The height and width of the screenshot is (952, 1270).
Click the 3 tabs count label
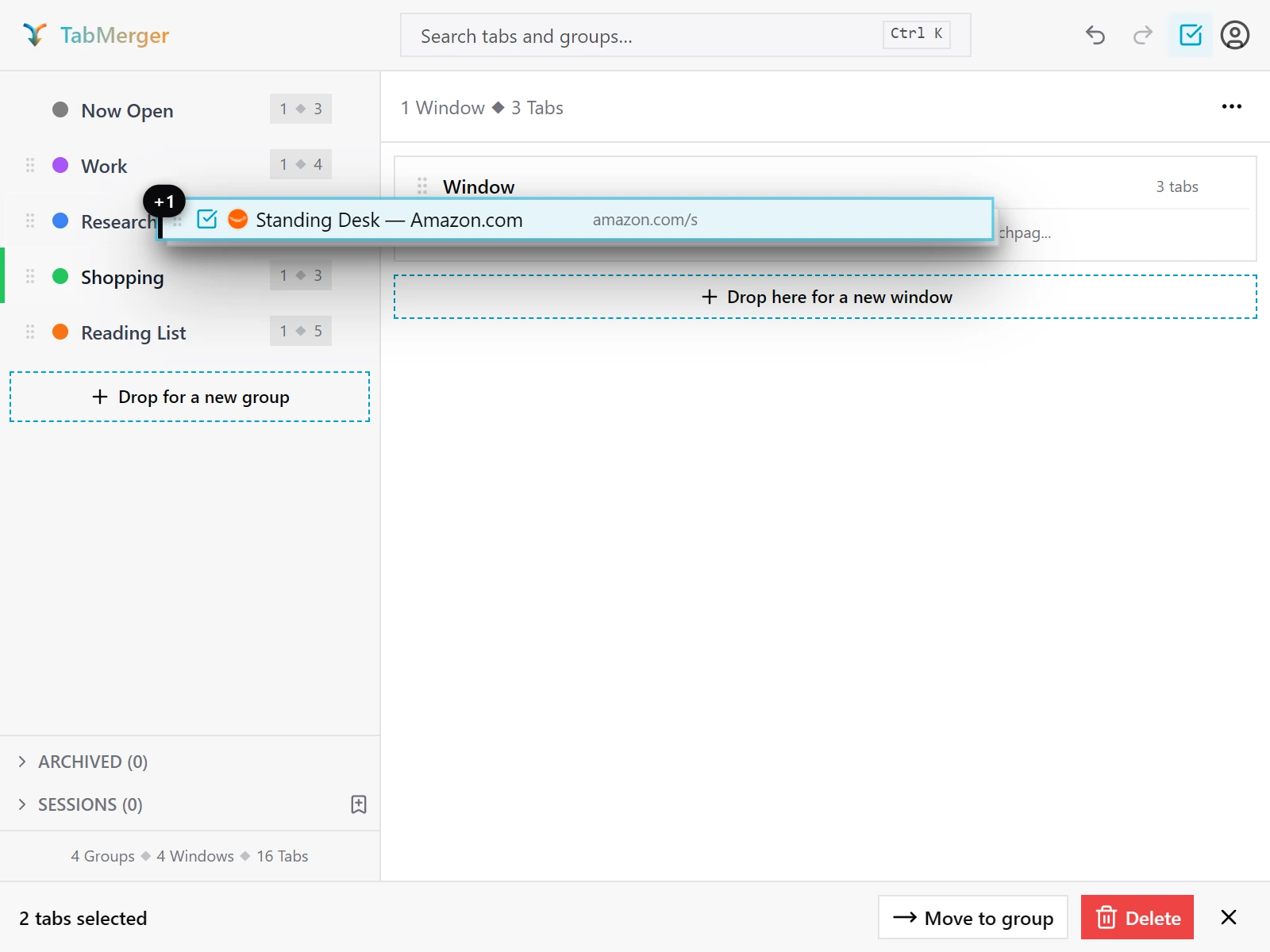1177,186
